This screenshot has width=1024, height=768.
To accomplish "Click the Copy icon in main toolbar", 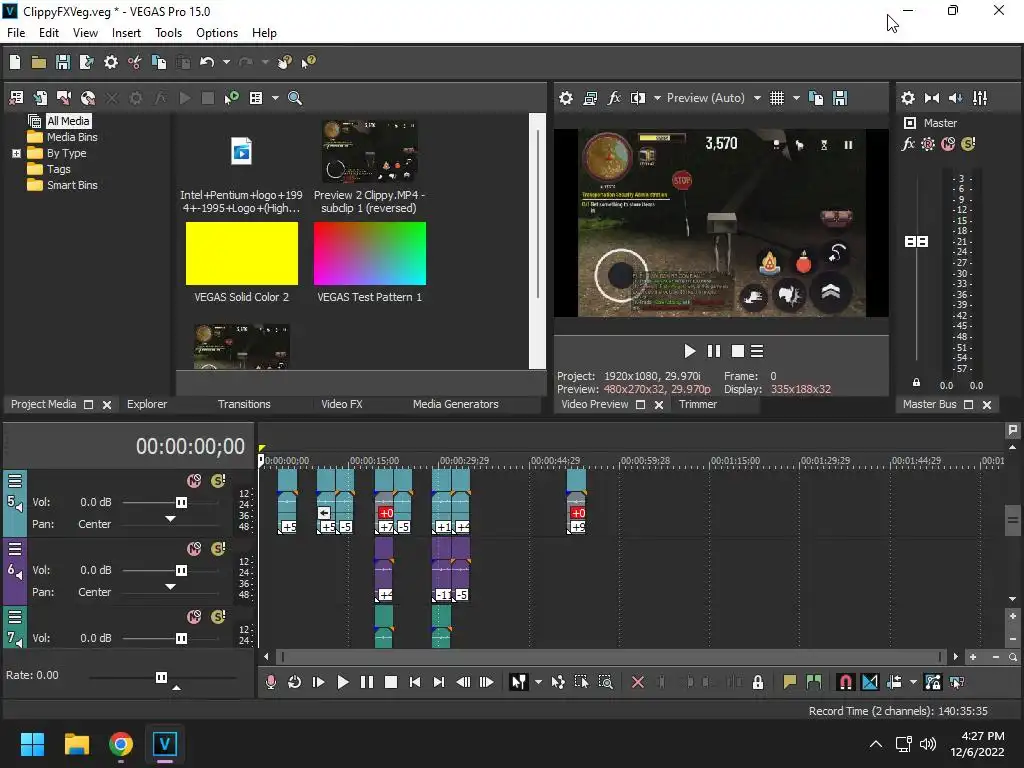I will click(159, 62).
